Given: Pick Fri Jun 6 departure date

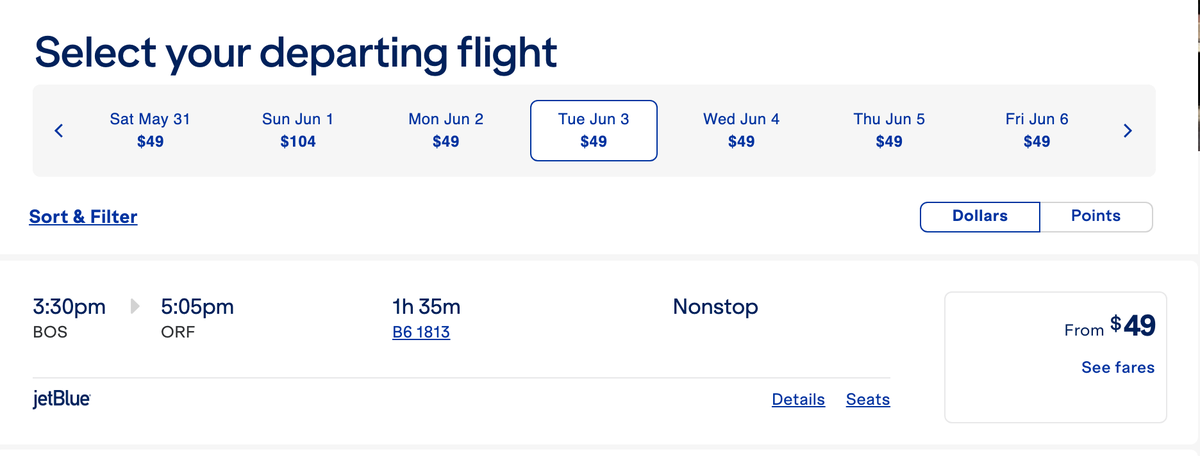Looking at the screenshot, I should point(1037,130).
